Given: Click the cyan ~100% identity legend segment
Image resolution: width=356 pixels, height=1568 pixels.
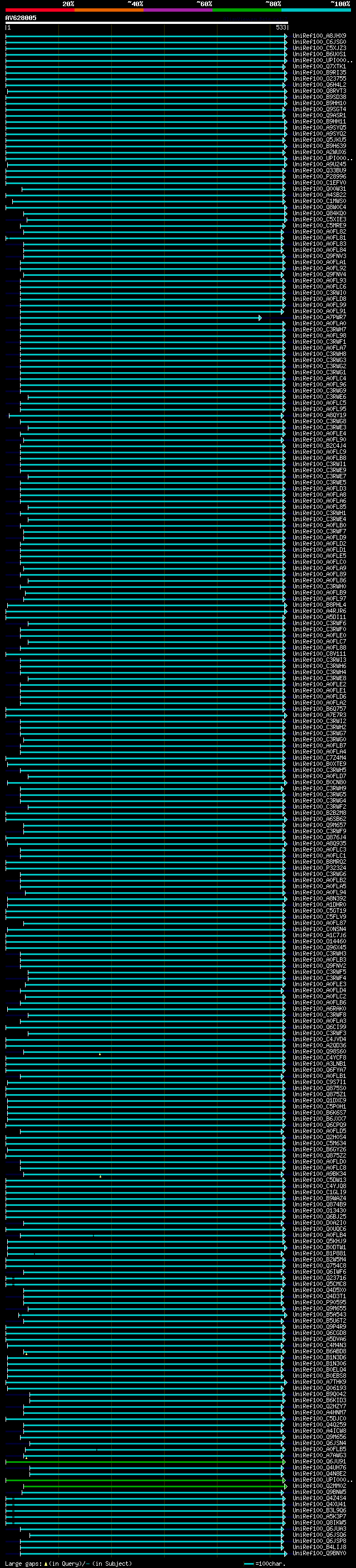Looking at the screenshot, I should point(316,10).
